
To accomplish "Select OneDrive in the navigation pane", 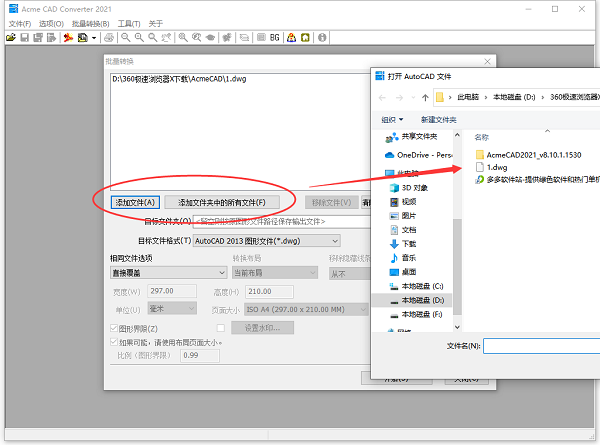I will pos(418,155).
